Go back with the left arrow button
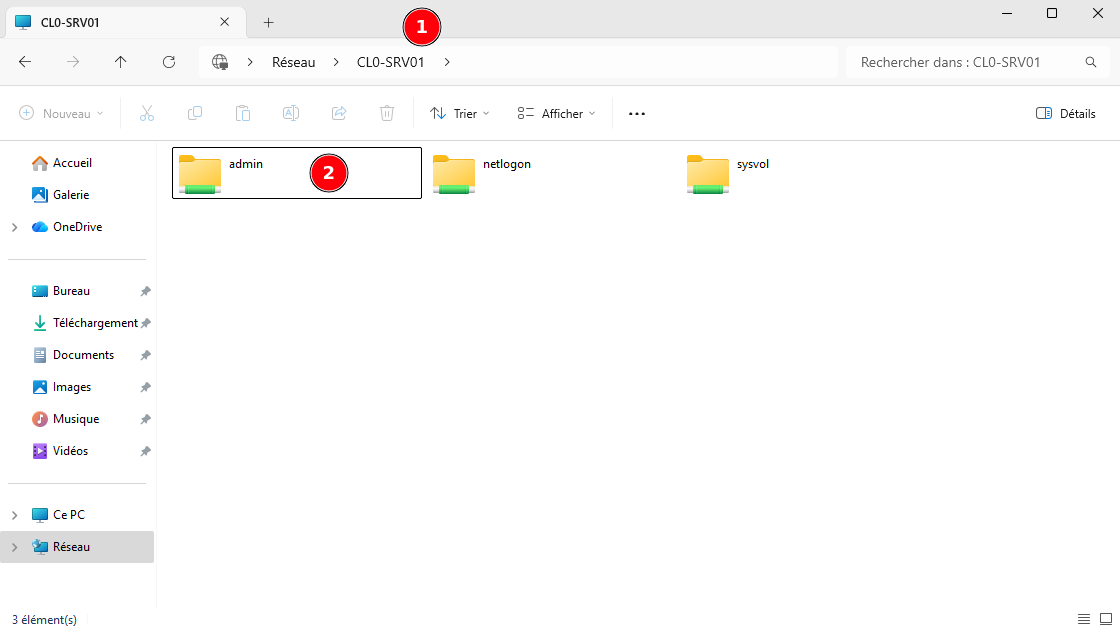The height and width of the screenshot is (631, 1120). pos(25,62)
